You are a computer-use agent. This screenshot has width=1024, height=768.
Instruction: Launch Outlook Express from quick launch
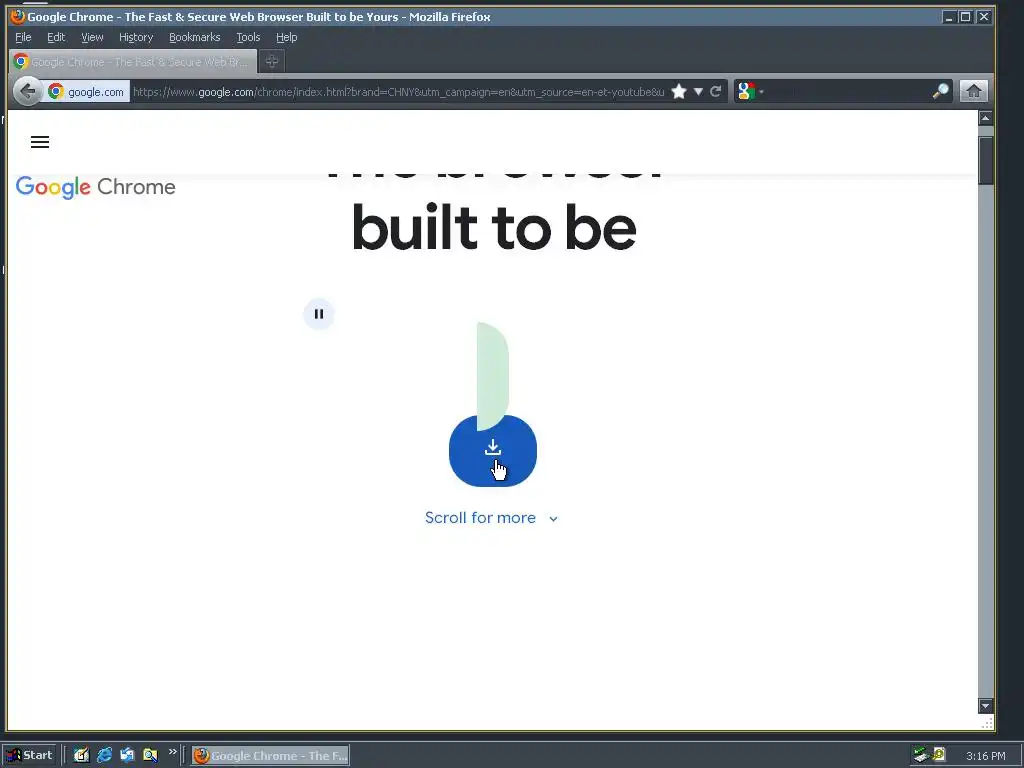click(x=127, y=755)
